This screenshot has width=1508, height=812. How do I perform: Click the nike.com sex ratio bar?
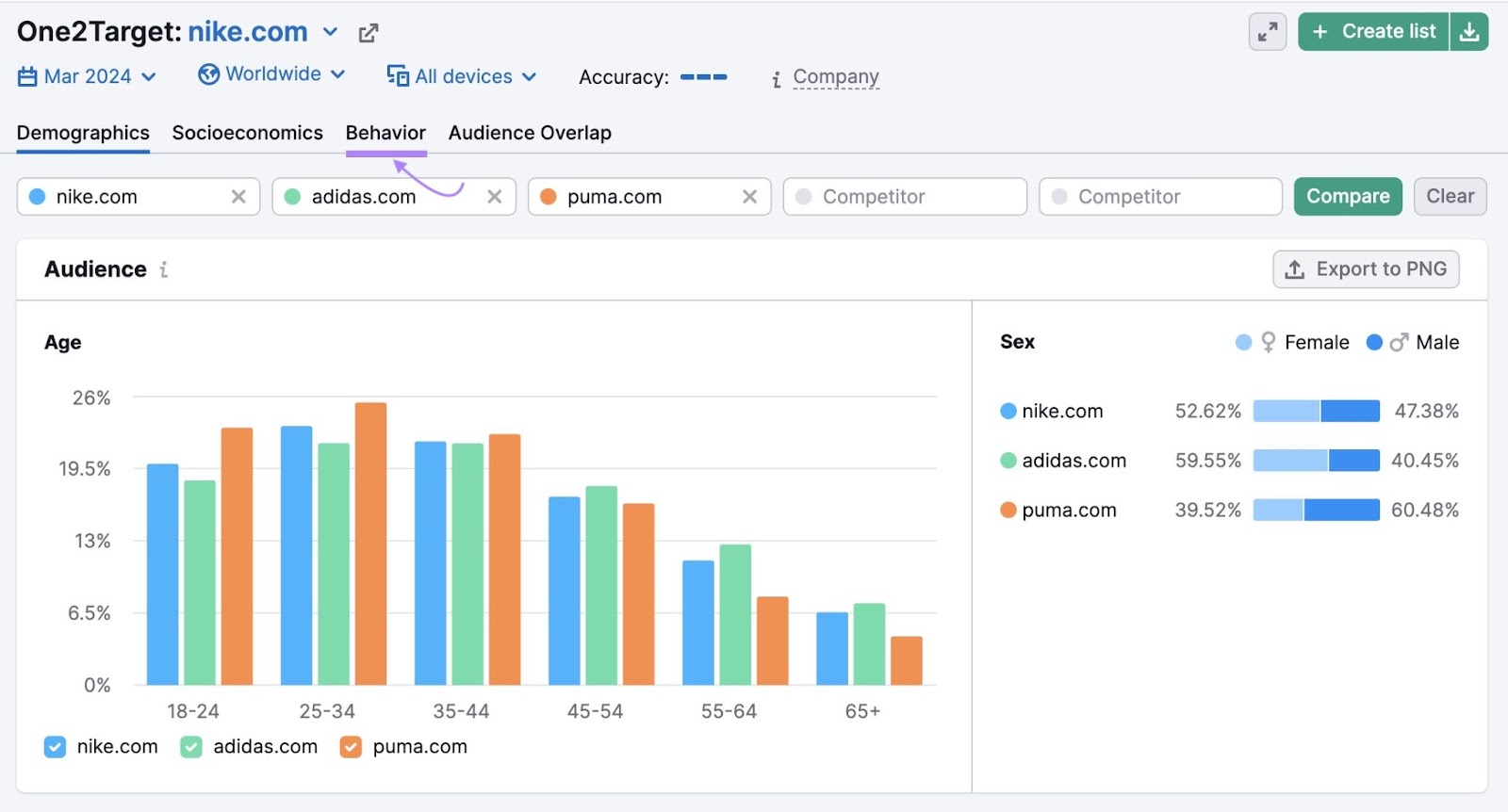click(x=1317, y=411)
